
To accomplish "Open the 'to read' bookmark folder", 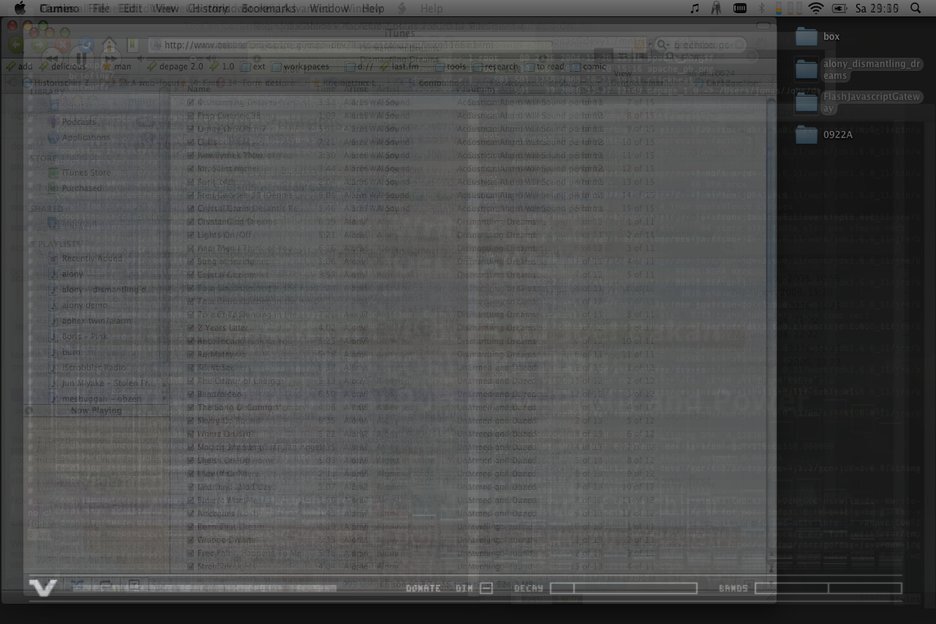I will pyautogui.click(x=545, y=66).
